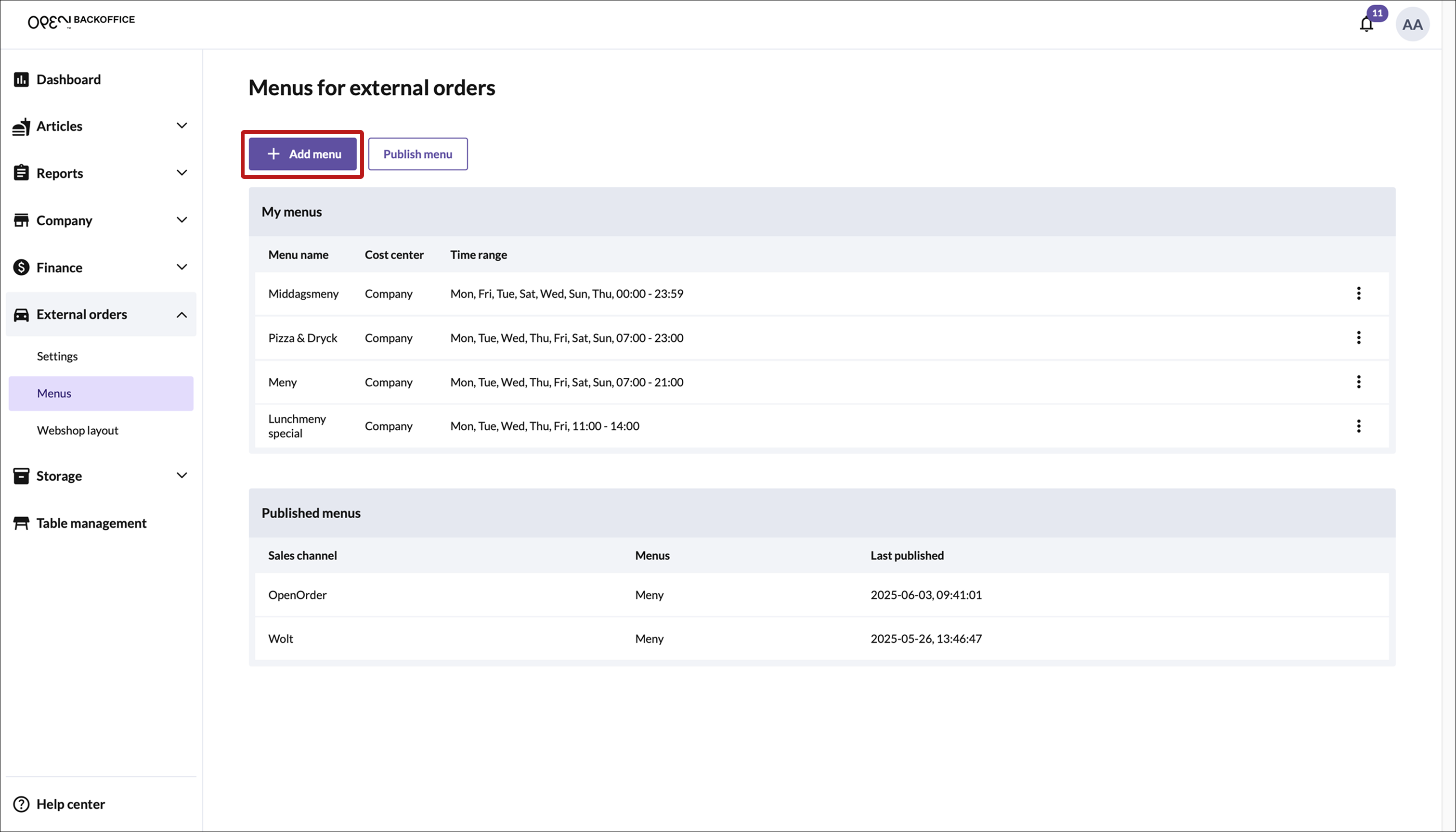Open the AA user avatar menu
Viewport: 1456px width, 832px height.
pyautogui.click(x=1412, y=25)
